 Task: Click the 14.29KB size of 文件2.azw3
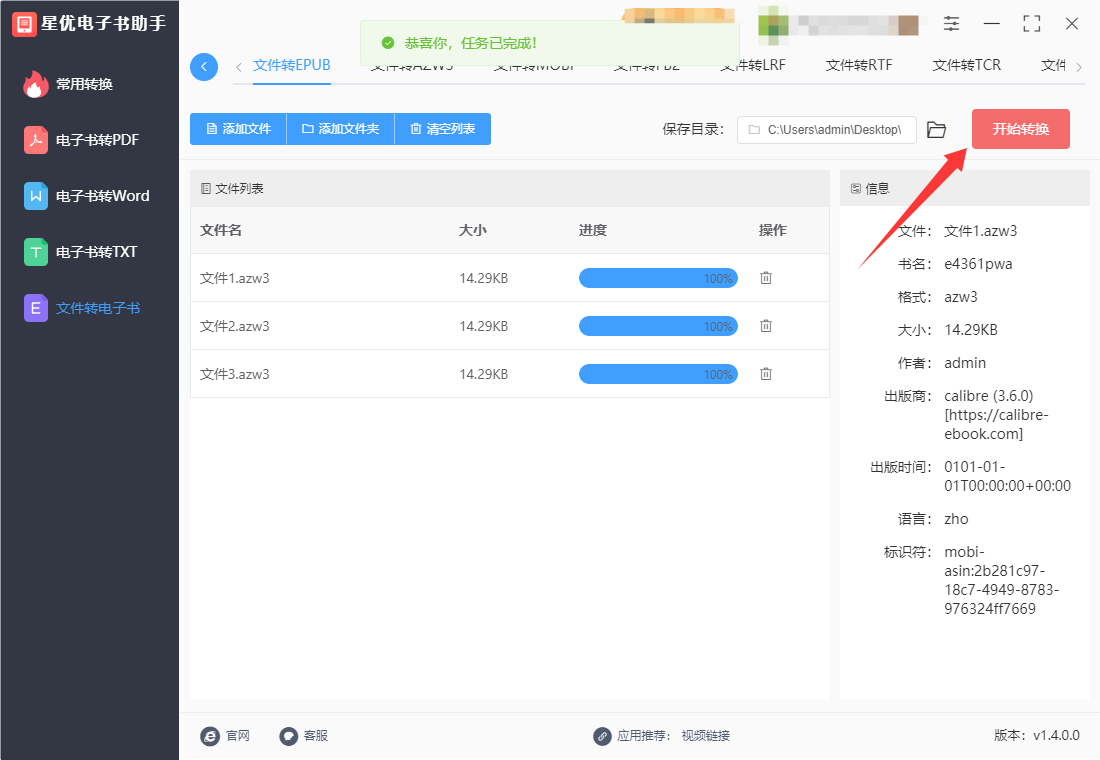[x=483, y=326]
